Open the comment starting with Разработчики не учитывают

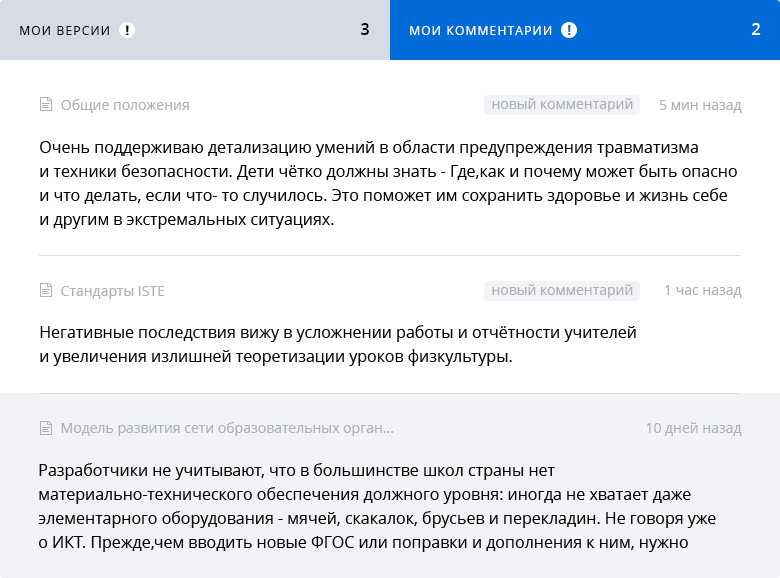377,506
